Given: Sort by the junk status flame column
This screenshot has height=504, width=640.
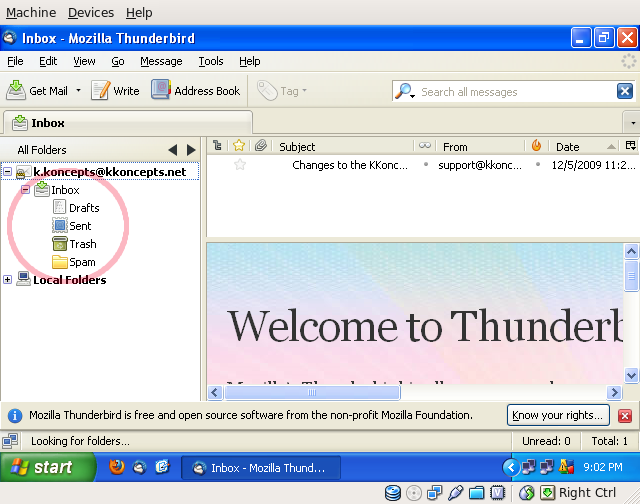Looking at the screenshot, I should click(536, 146).
